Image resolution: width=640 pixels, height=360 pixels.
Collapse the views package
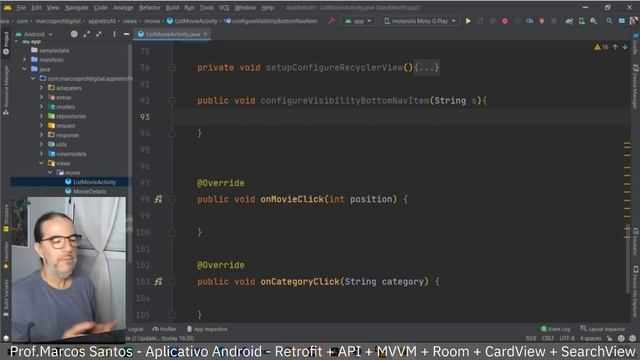41,163
